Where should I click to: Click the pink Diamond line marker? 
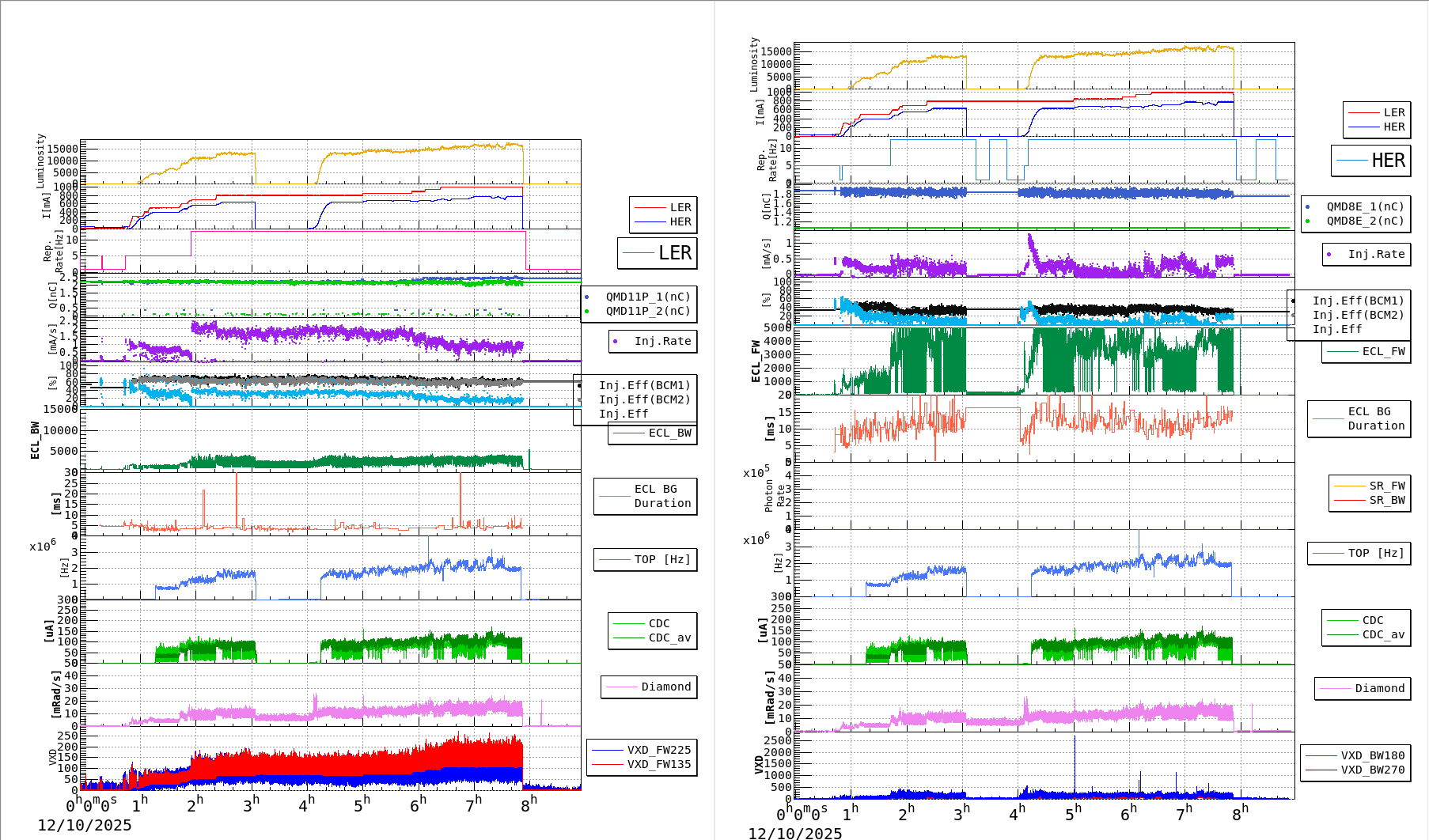coord(621,687)
